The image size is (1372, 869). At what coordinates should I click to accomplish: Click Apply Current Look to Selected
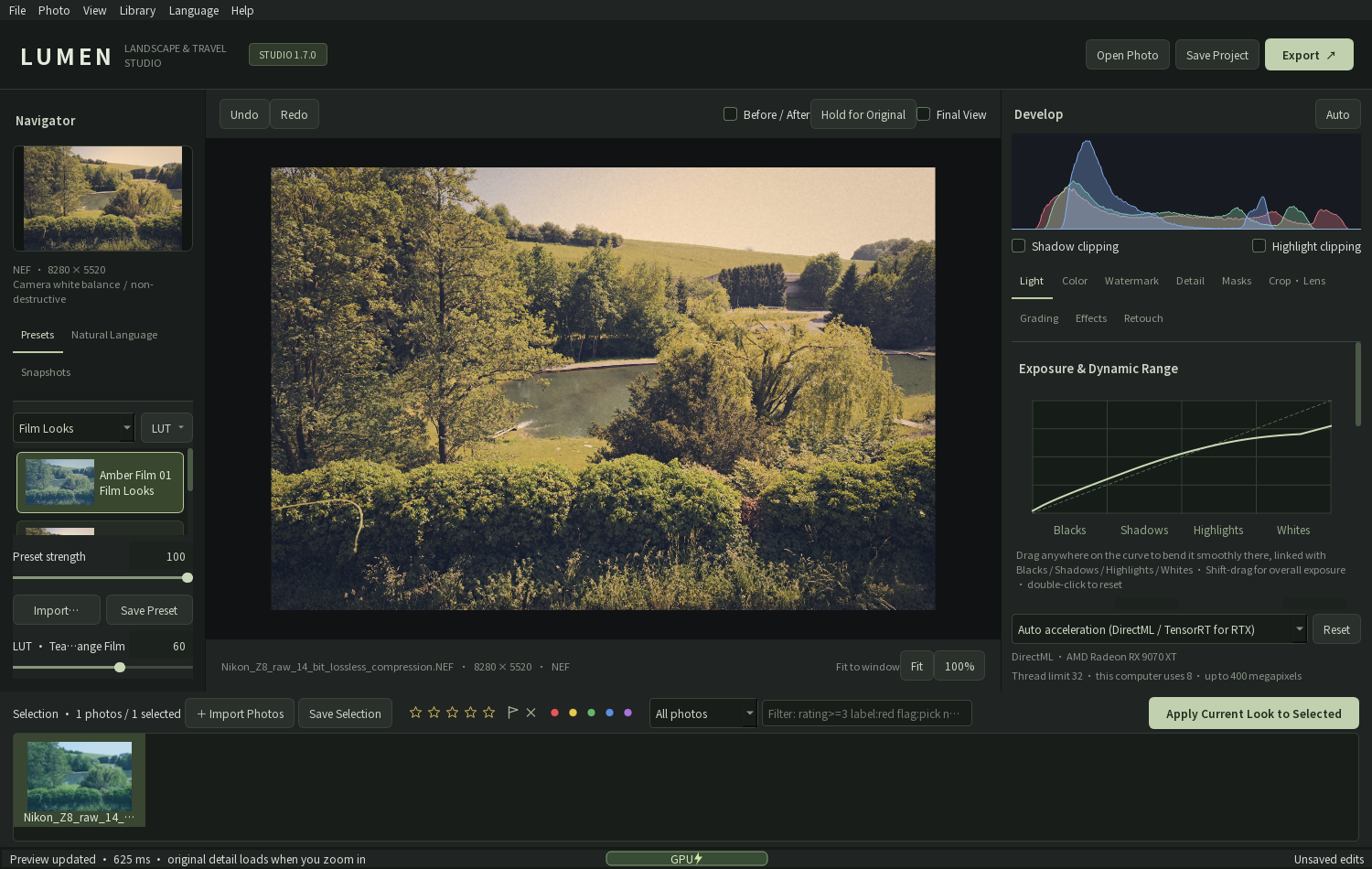[1254, 713]
